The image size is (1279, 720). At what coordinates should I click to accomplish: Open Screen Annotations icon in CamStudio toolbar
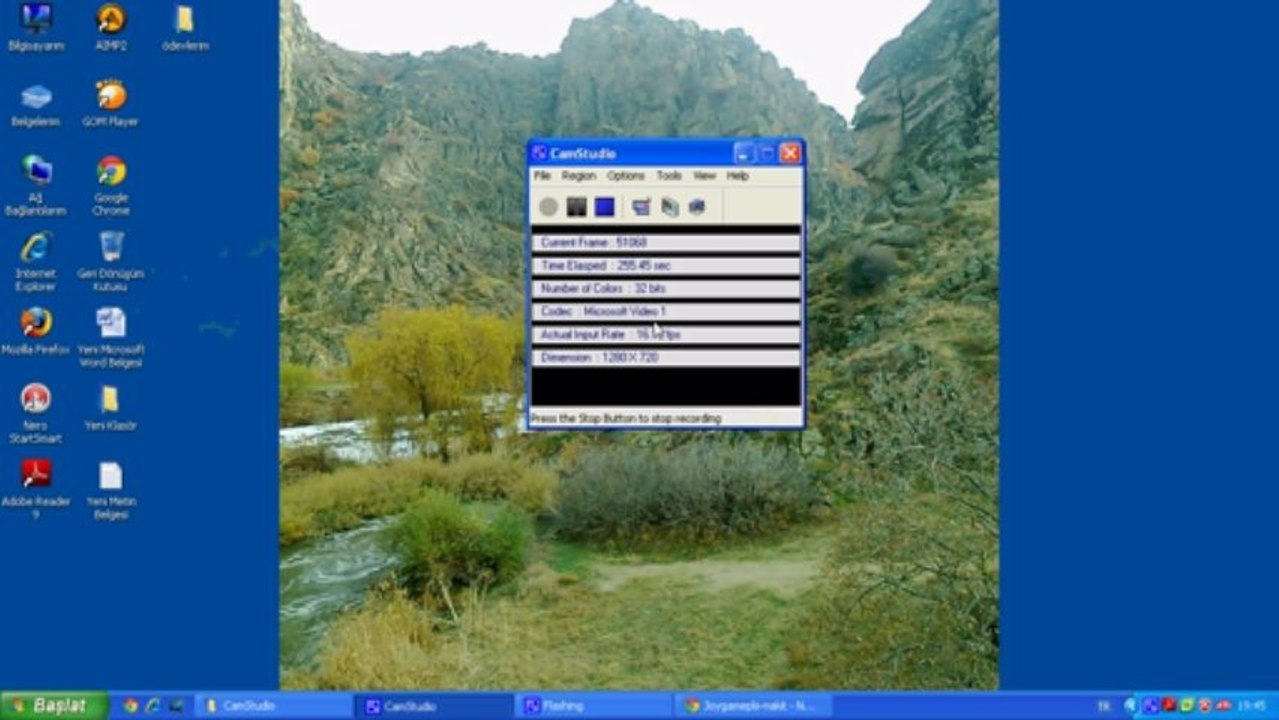[697, 207]
